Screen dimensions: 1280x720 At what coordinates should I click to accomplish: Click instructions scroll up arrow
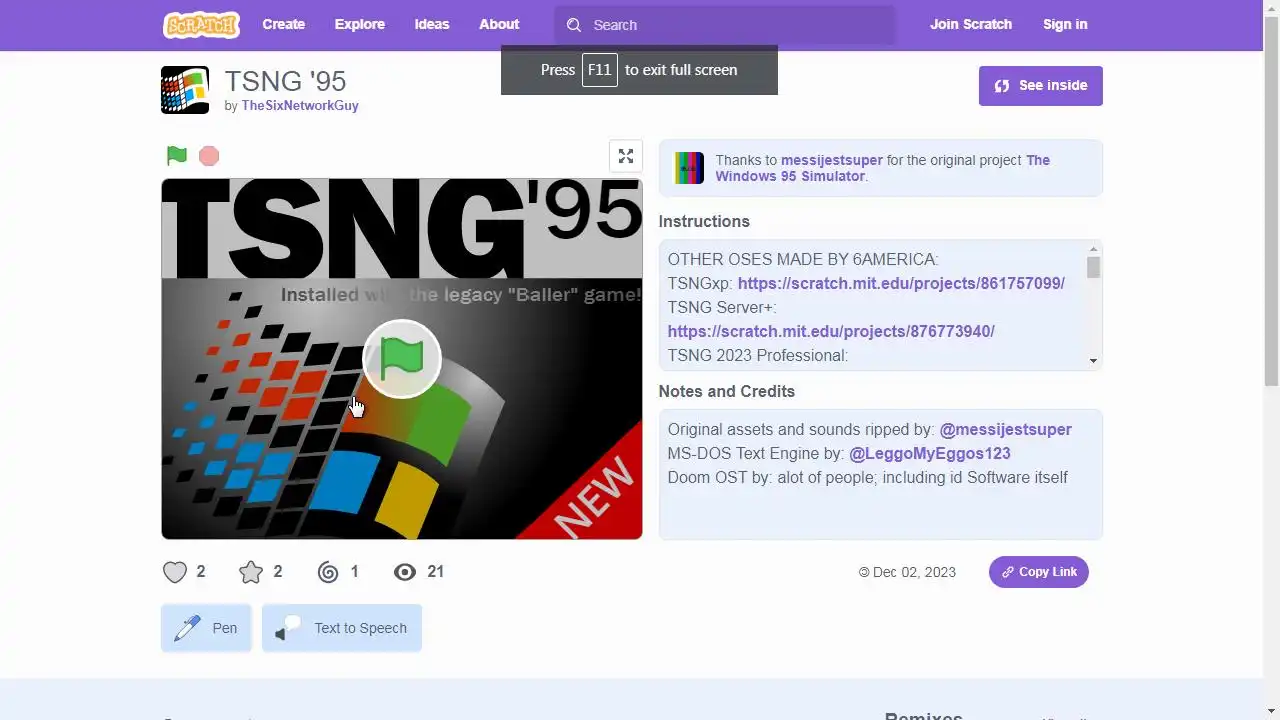coord(1093,249)
